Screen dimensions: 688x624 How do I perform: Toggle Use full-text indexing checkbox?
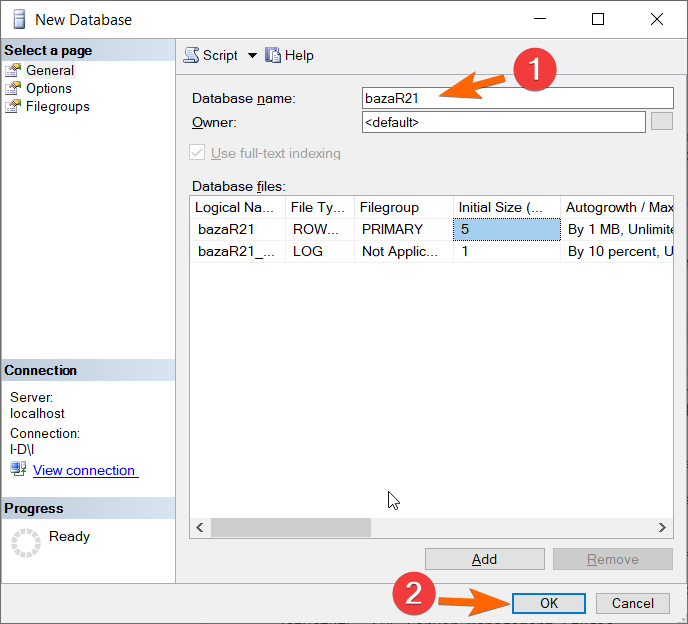pos(197,153)
